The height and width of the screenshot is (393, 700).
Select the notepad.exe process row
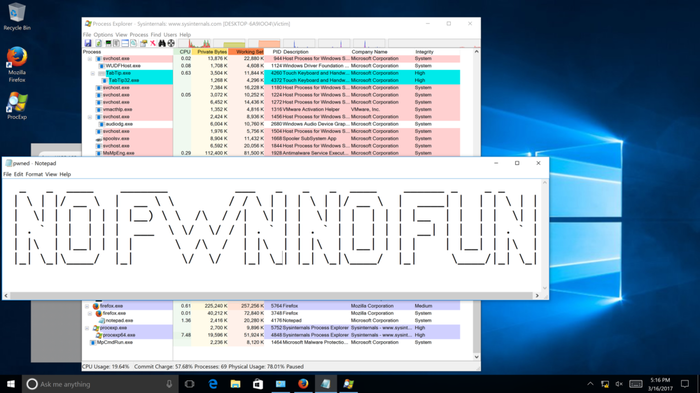point(271,321)
